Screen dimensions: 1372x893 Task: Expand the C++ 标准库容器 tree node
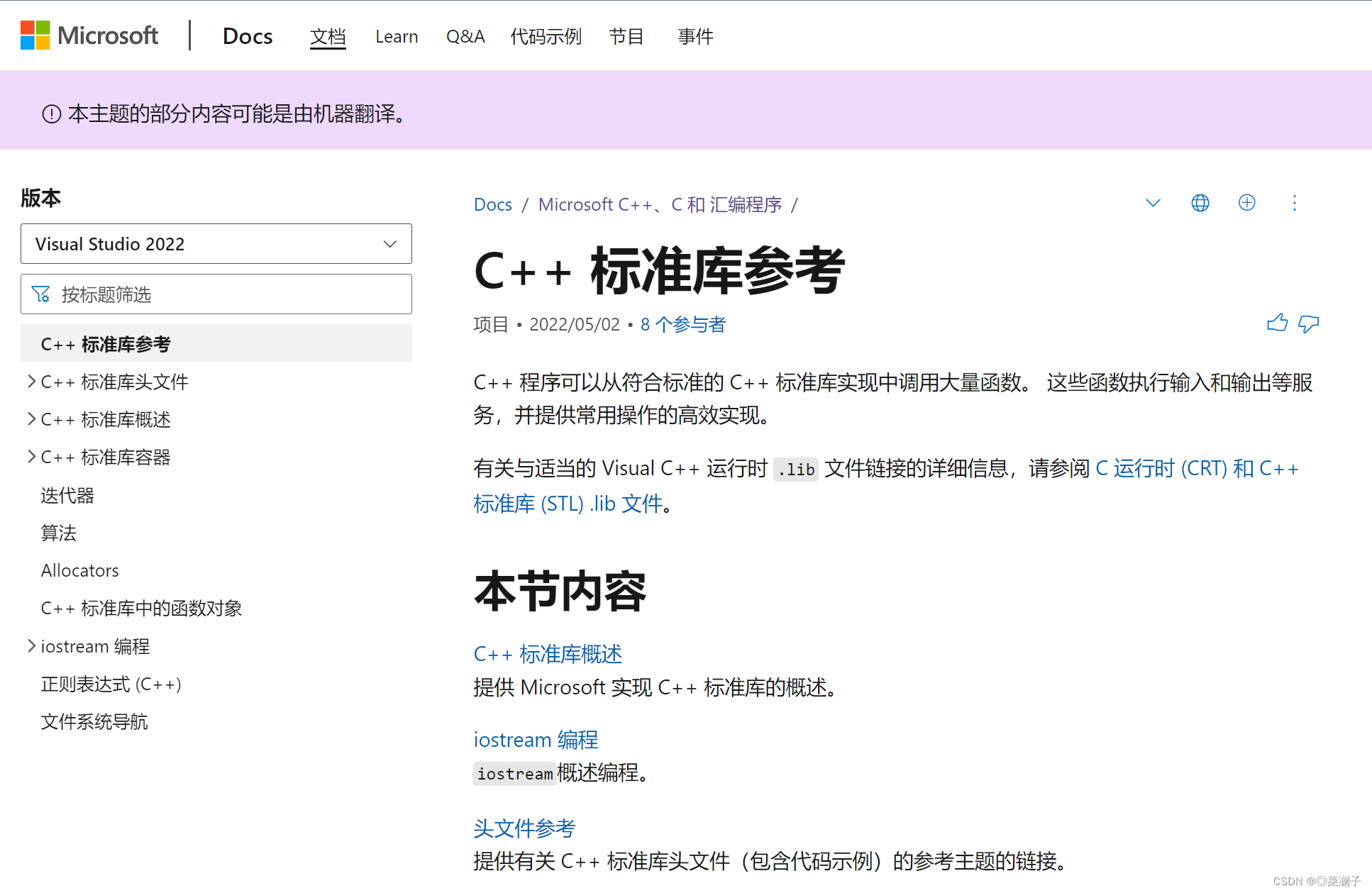(x=31, y=457)
